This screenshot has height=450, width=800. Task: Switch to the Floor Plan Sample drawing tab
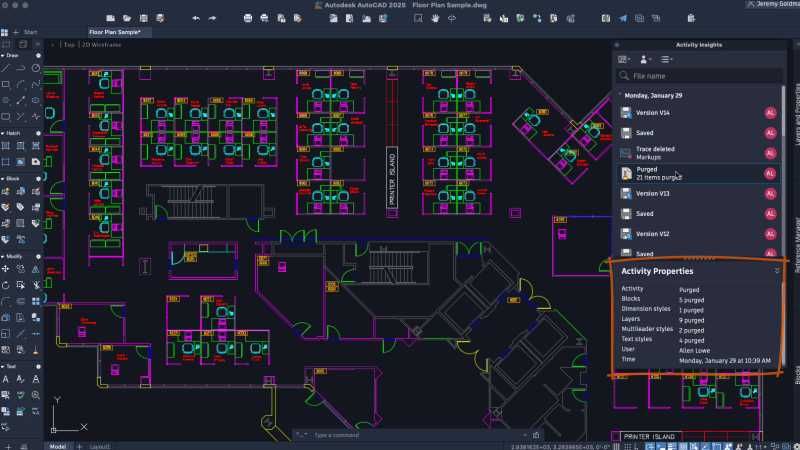click(x=117, y=32)
